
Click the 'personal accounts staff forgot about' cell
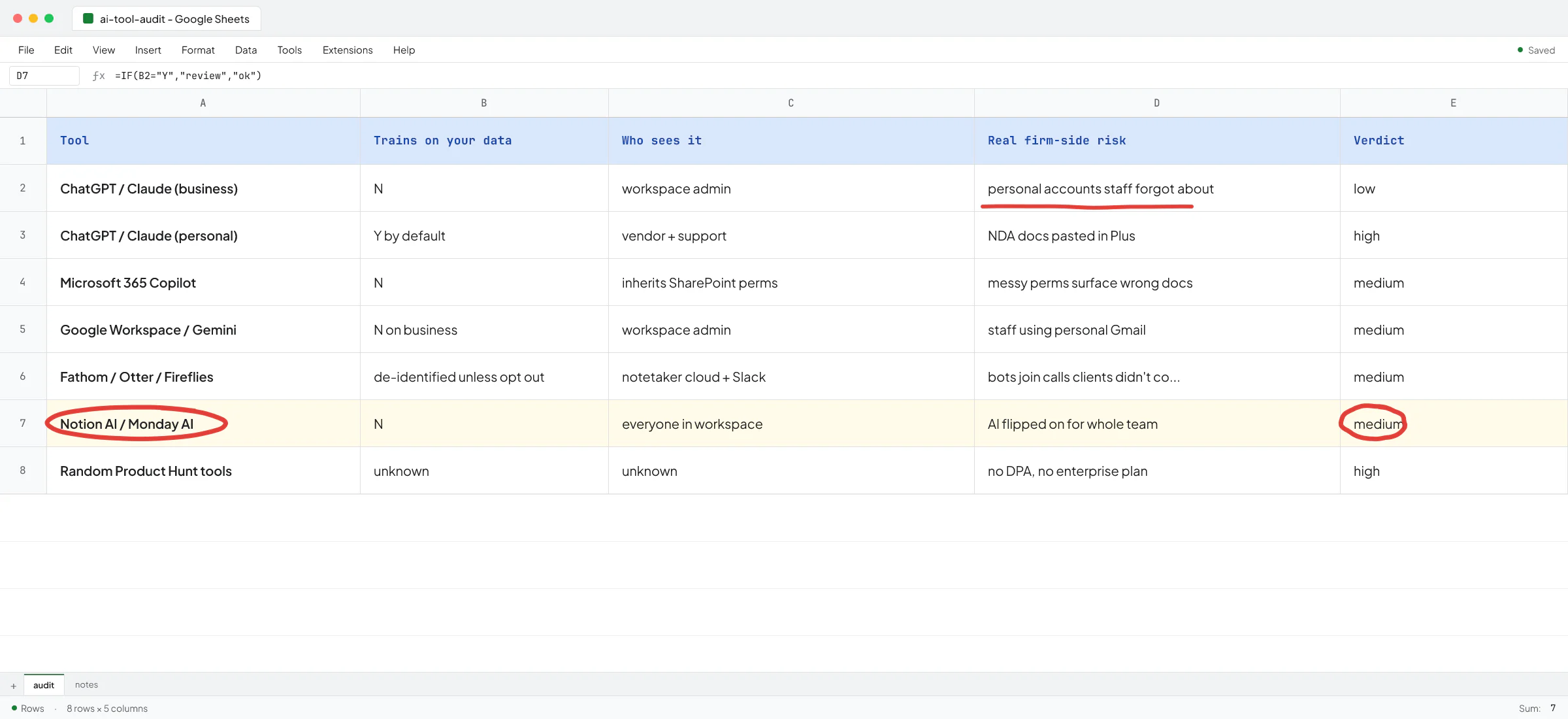[1157, 188]
